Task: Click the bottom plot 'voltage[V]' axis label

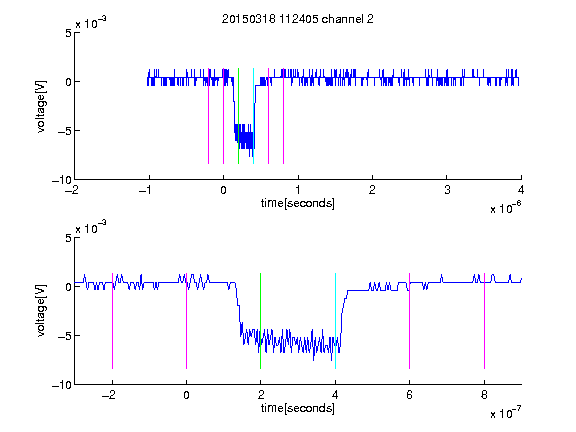Action: [41, 310]
